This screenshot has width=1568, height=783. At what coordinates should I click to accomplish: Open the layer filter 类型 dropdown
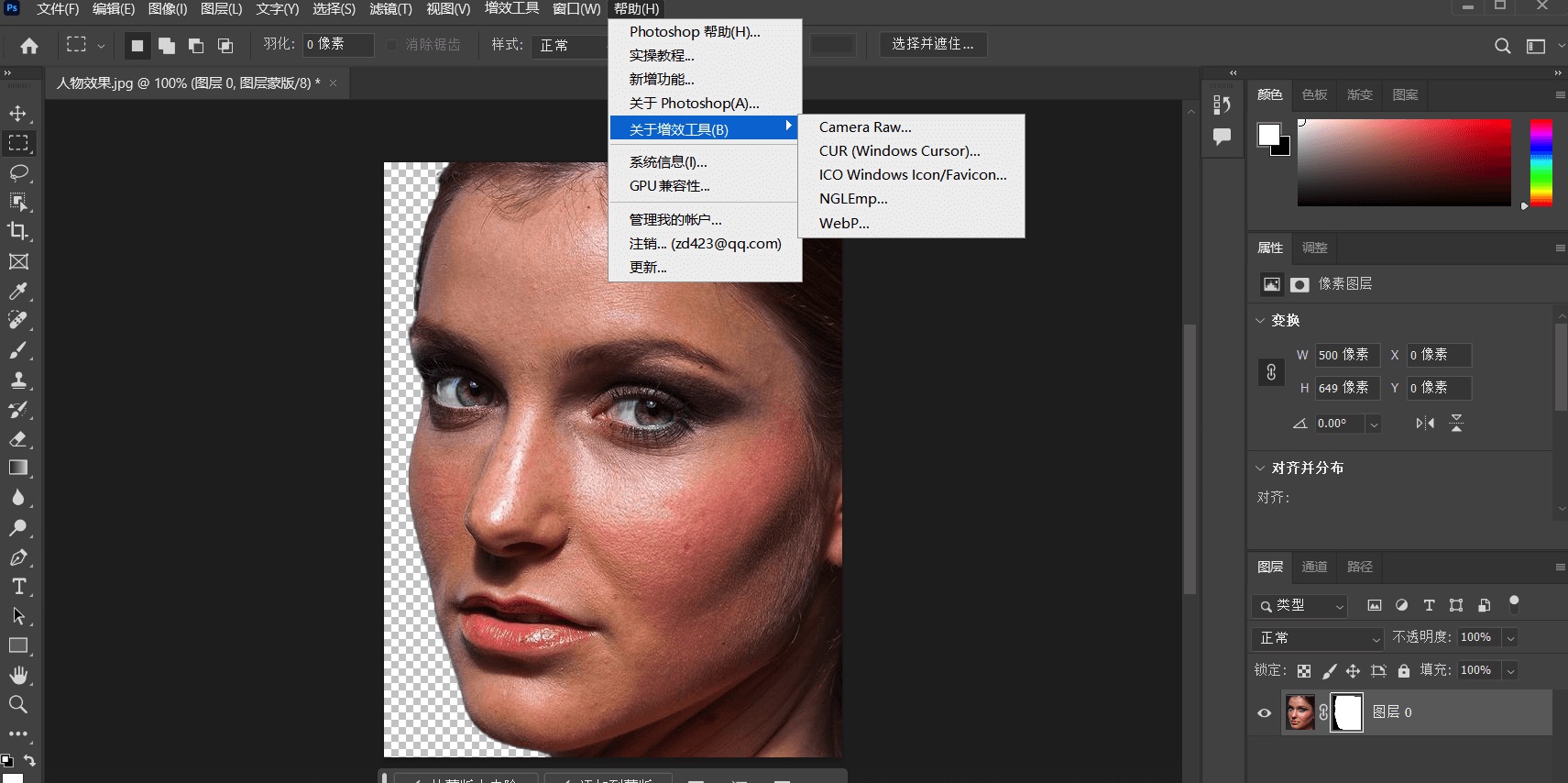[1299, 606]
